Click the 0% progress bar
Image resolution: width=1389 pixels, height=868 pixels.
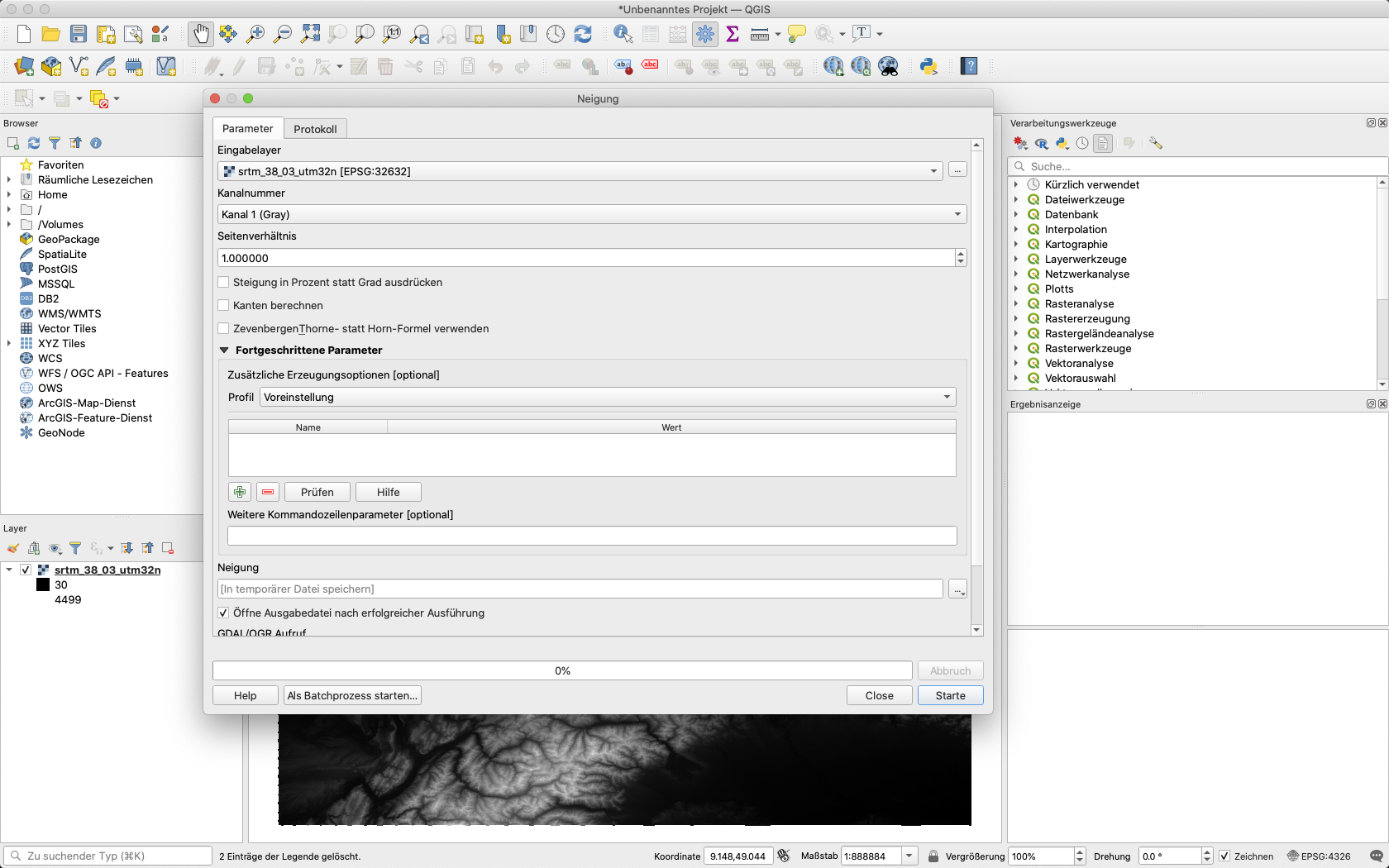tap(562, 671)
